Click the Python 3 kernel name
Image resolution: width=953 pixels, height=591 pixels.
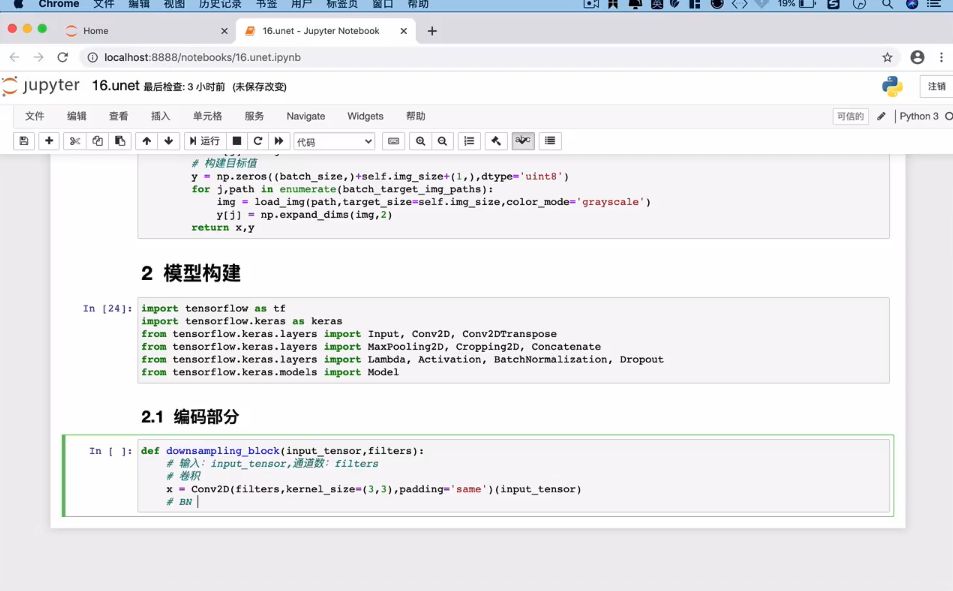pyautogui.click(x=918, y=116)
